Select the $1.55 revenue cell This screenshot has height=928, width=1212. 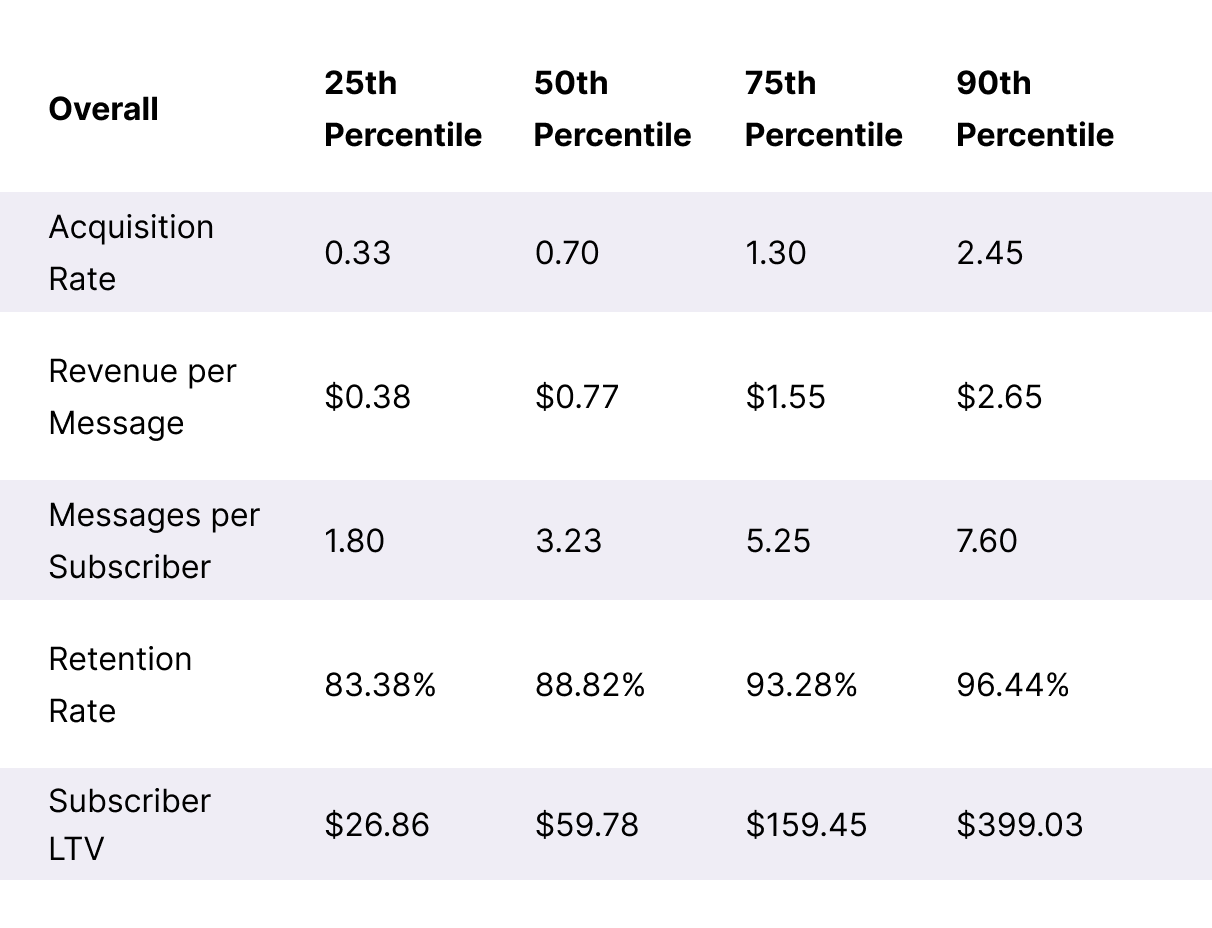[x=785, y=397]
